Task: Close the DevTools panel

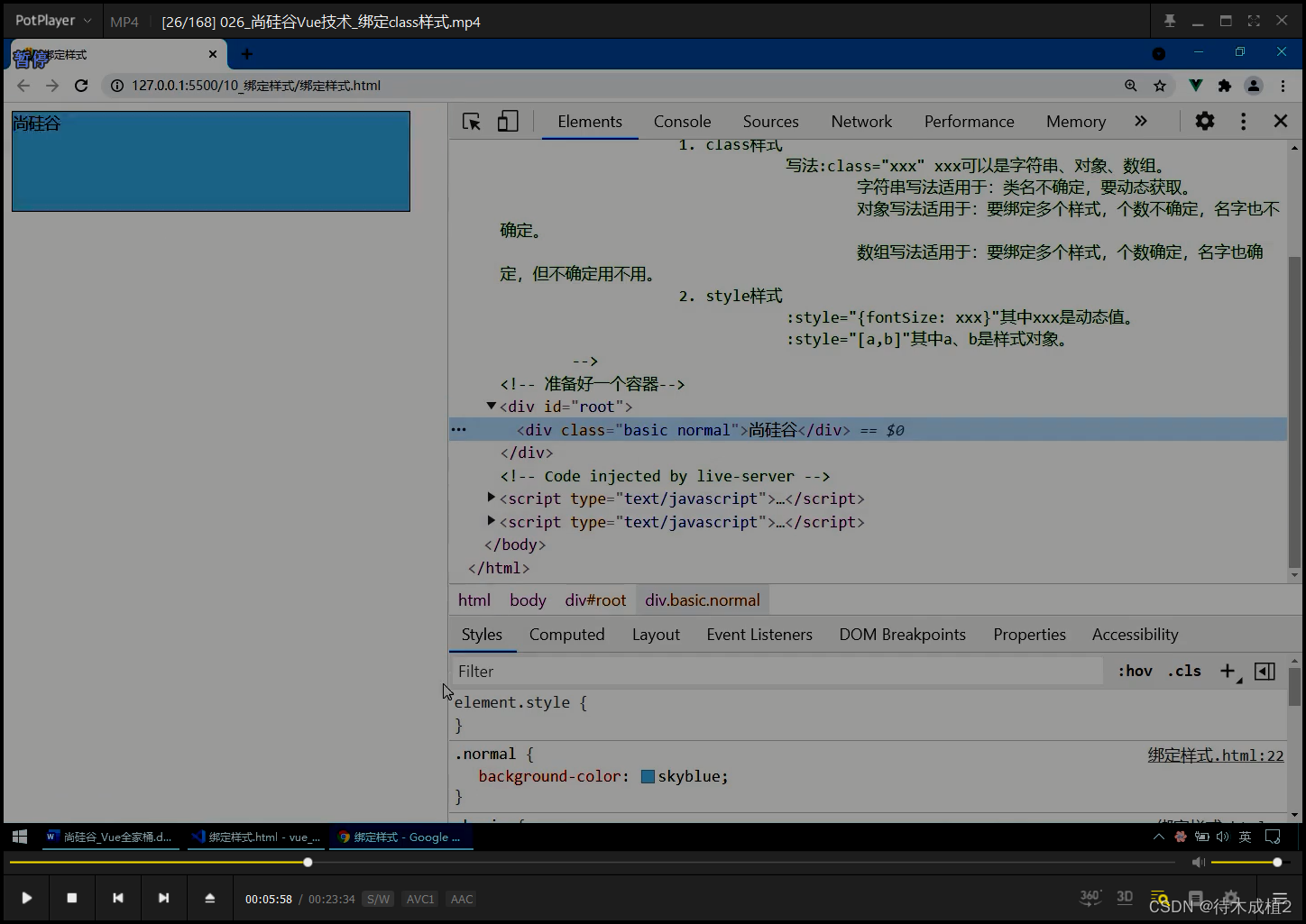Action: [1281, 121]
